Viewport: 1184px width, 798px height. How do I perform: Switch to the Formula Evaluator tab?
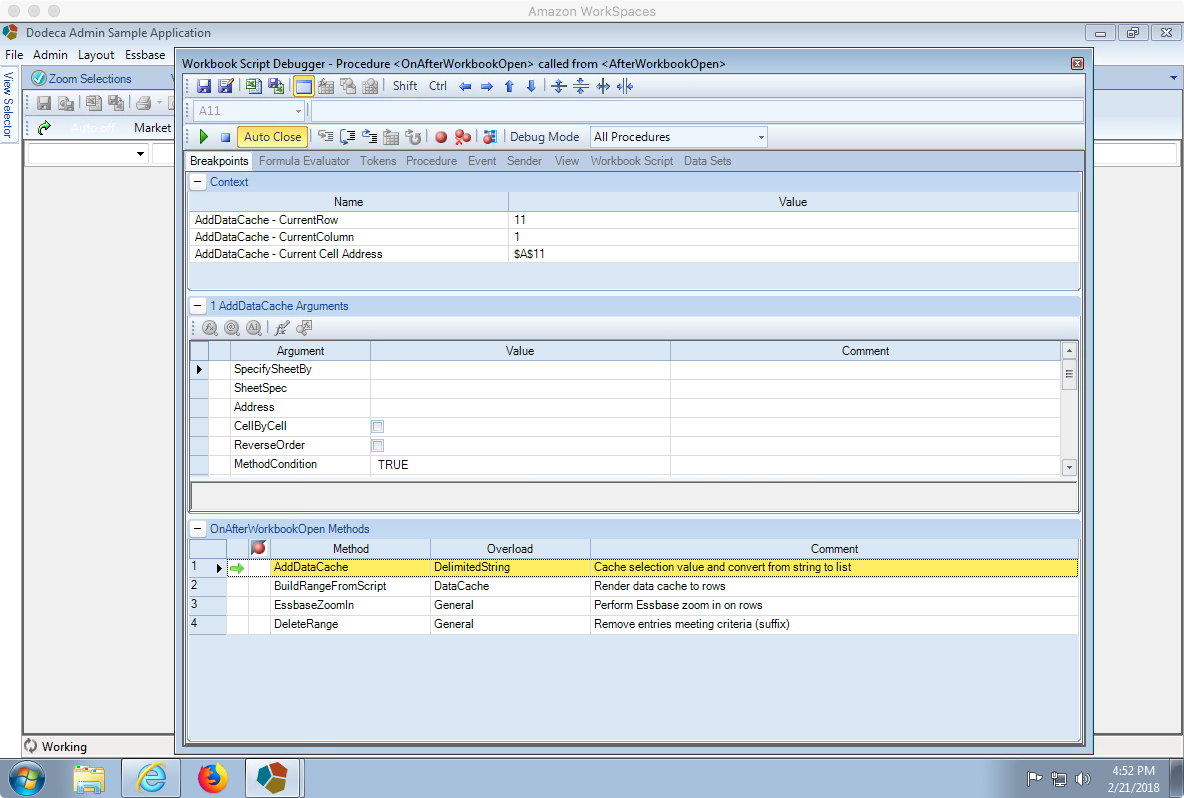(304, 161)
